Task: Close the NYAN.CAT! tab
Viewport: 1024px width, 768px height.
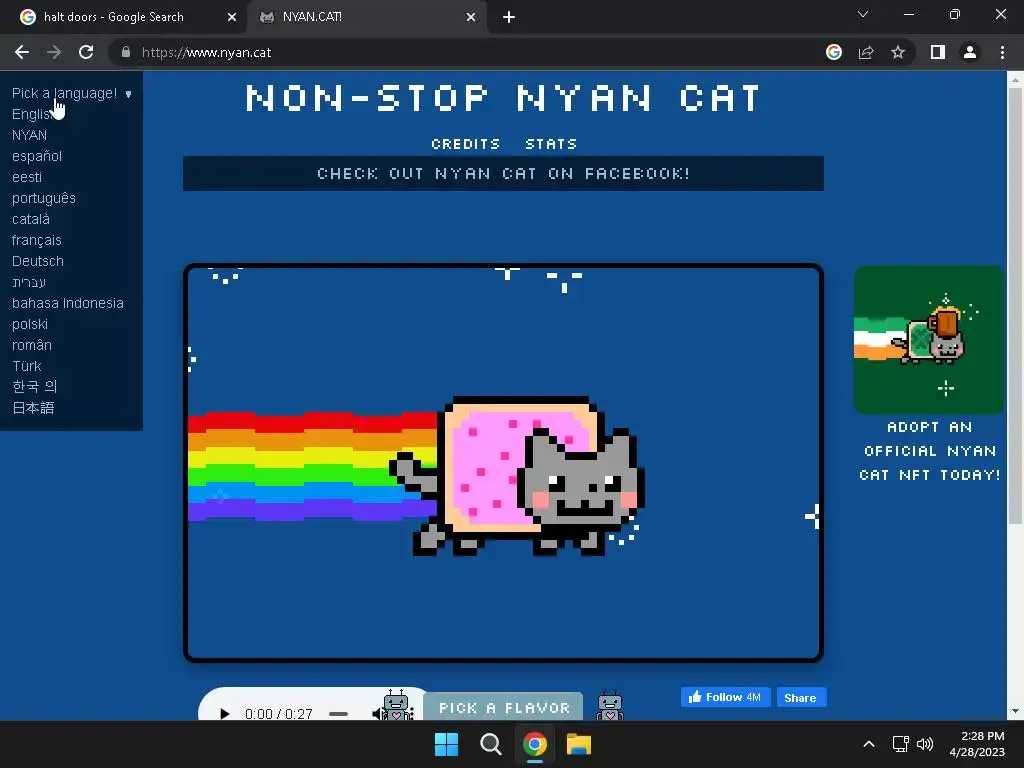Action: click(471, 18)
